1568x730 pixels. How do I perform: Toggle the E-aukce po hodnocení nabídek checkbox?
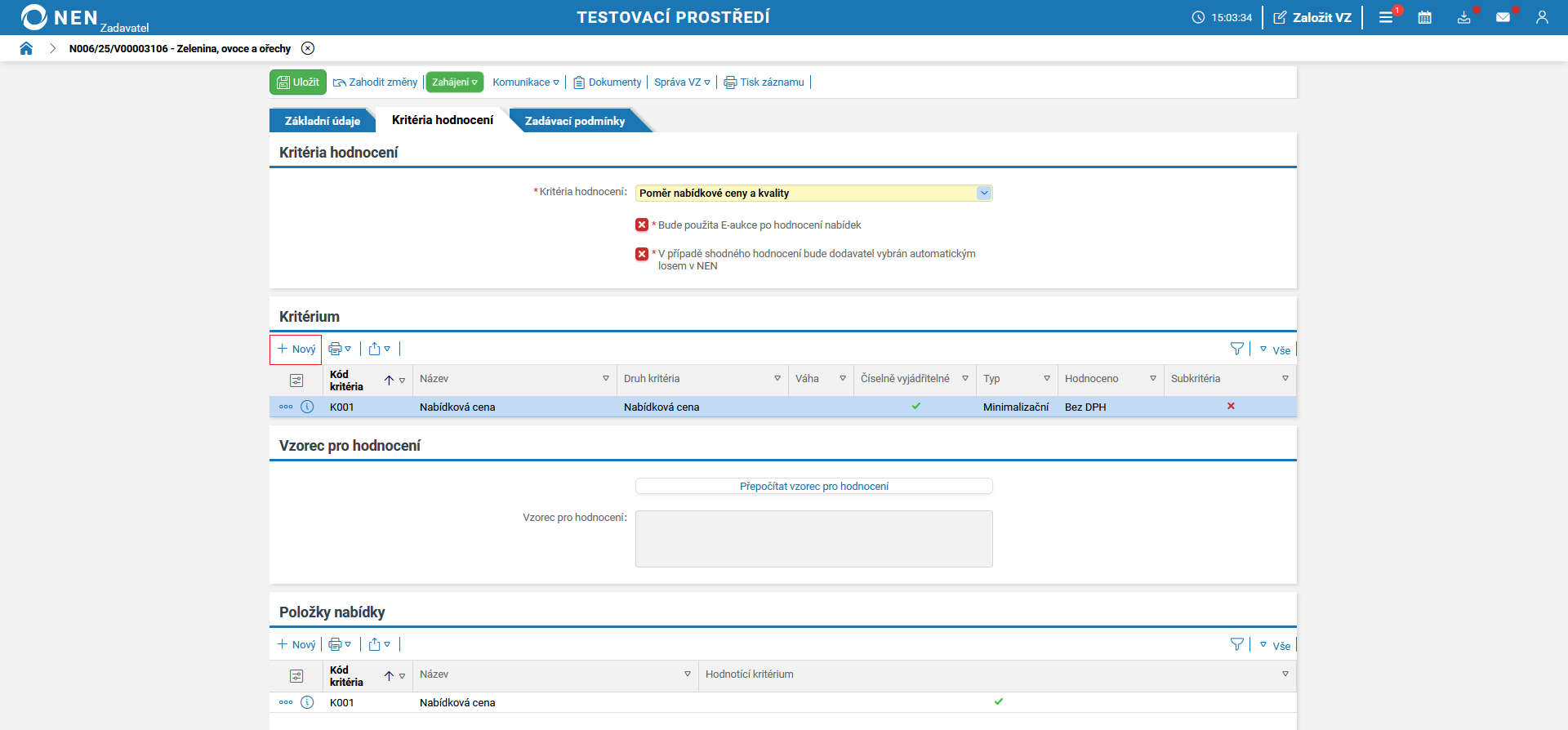click(642, 225)
